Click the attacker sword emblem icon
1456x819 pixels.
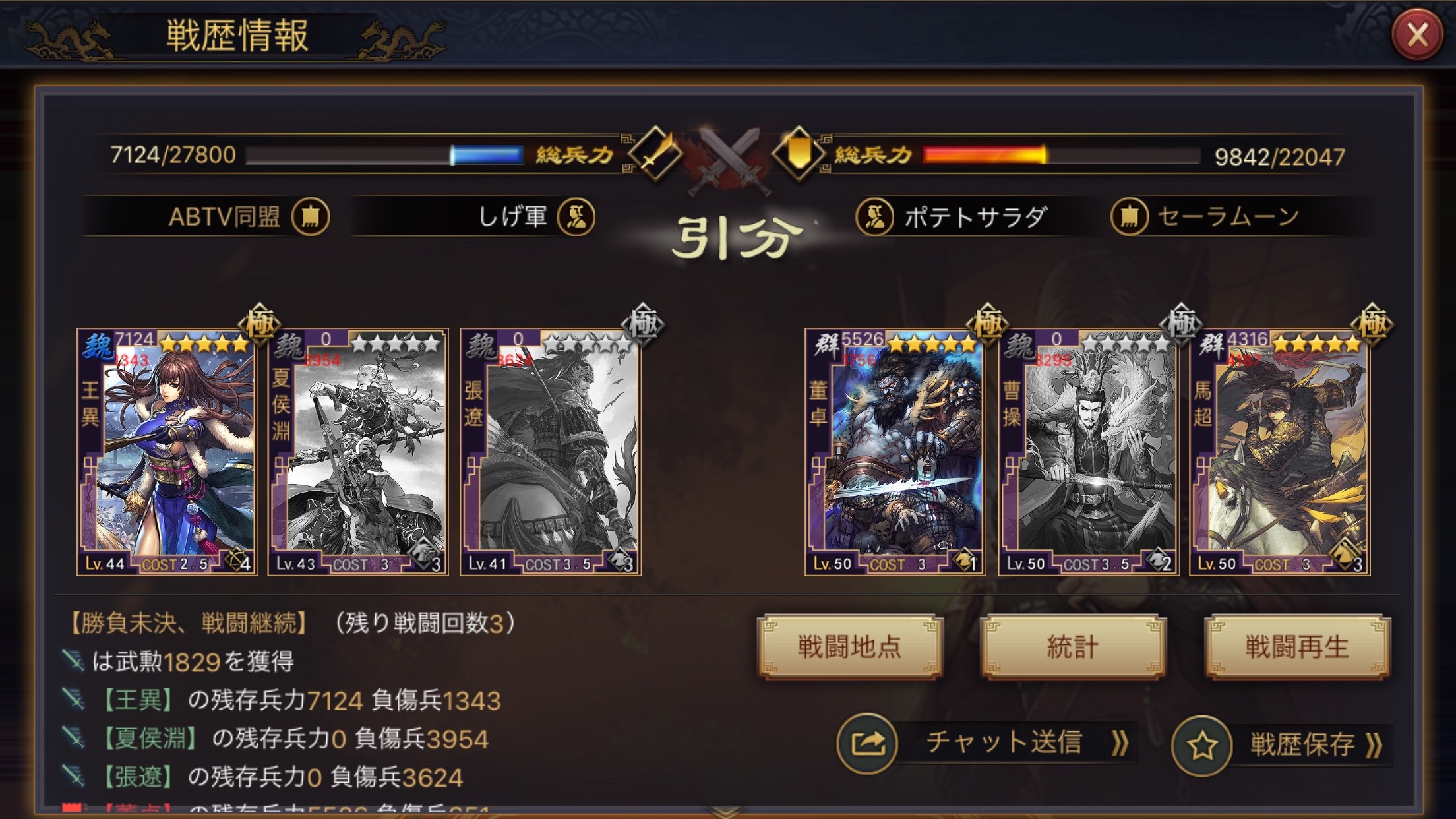[655, 154]
